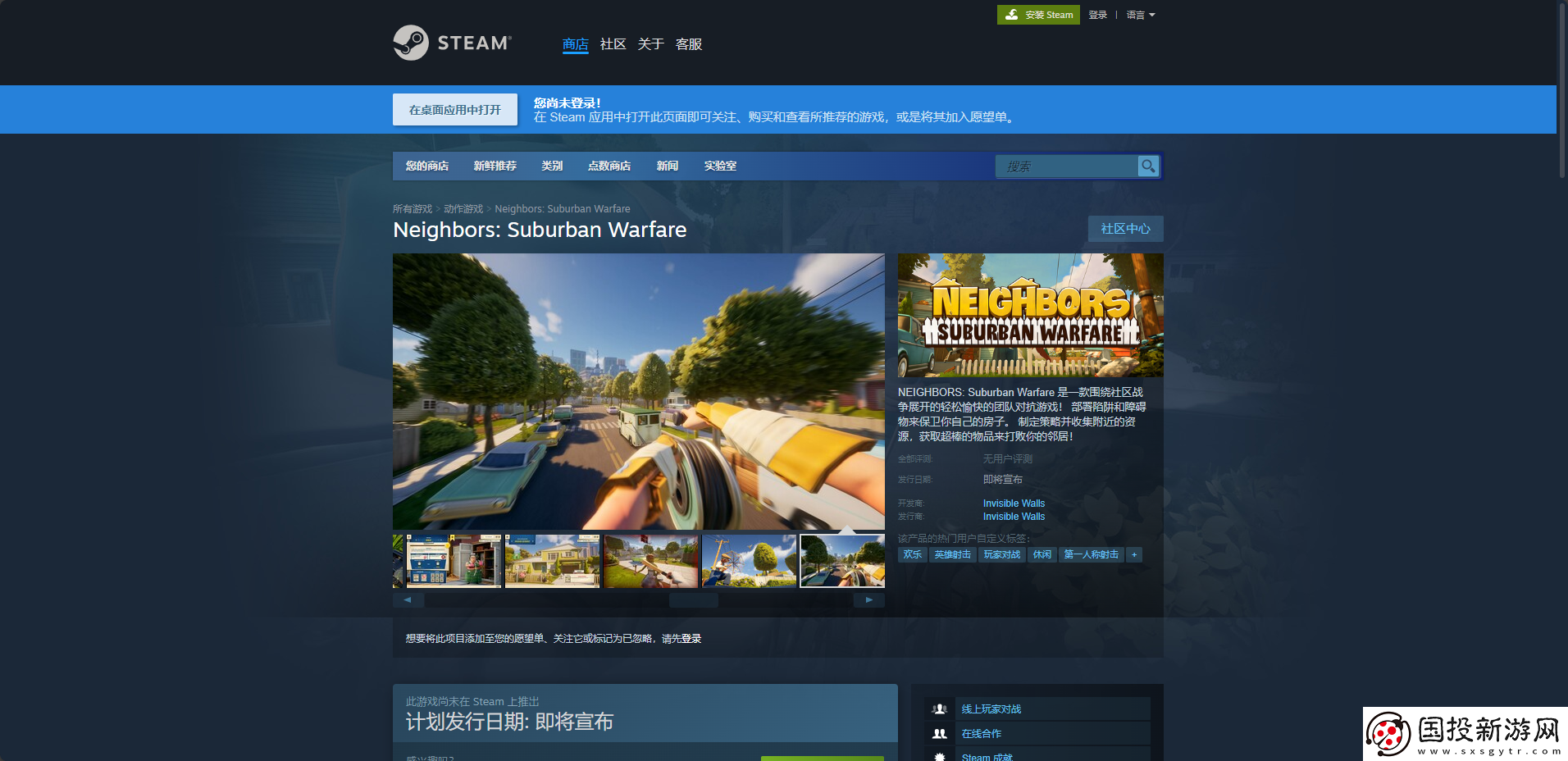Image resolution: width=1568 pixels, height=761 pixels.
Task: Select the 第一人称射击 tag
Action: click(x=1092, y=554)
